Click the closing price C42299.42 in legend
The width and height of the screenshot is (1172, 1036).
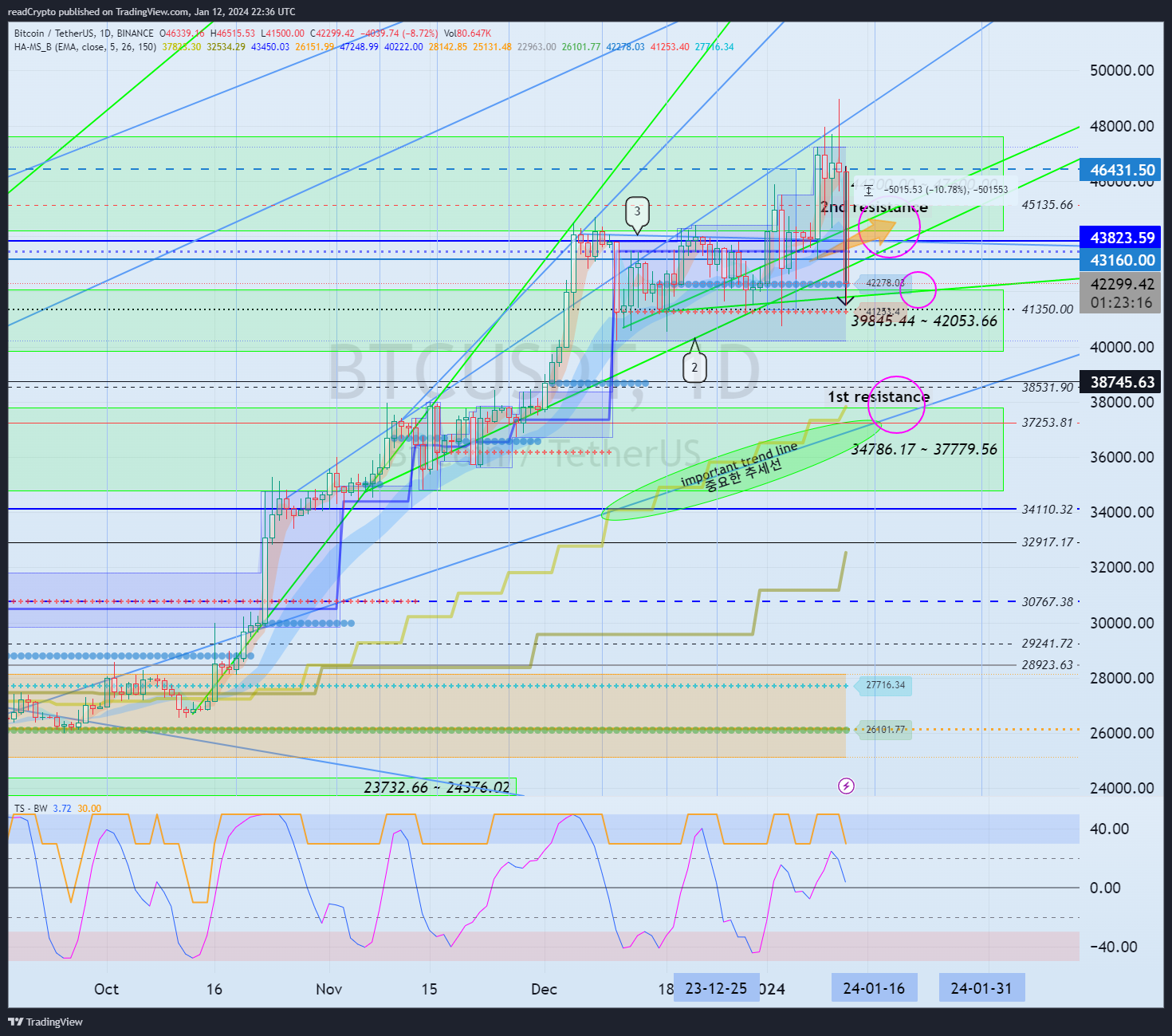point(332,33)
